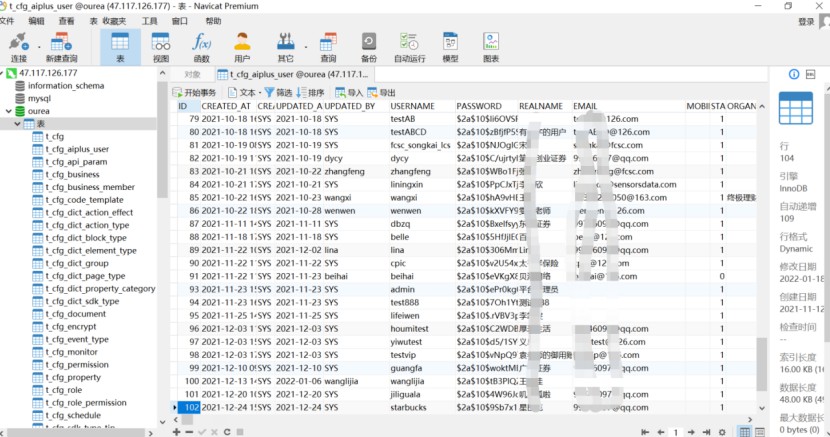Open the 自动运行 (Automation) icon
The height and width of the screenshot is (437, 830).
click(x=410, y=48)
